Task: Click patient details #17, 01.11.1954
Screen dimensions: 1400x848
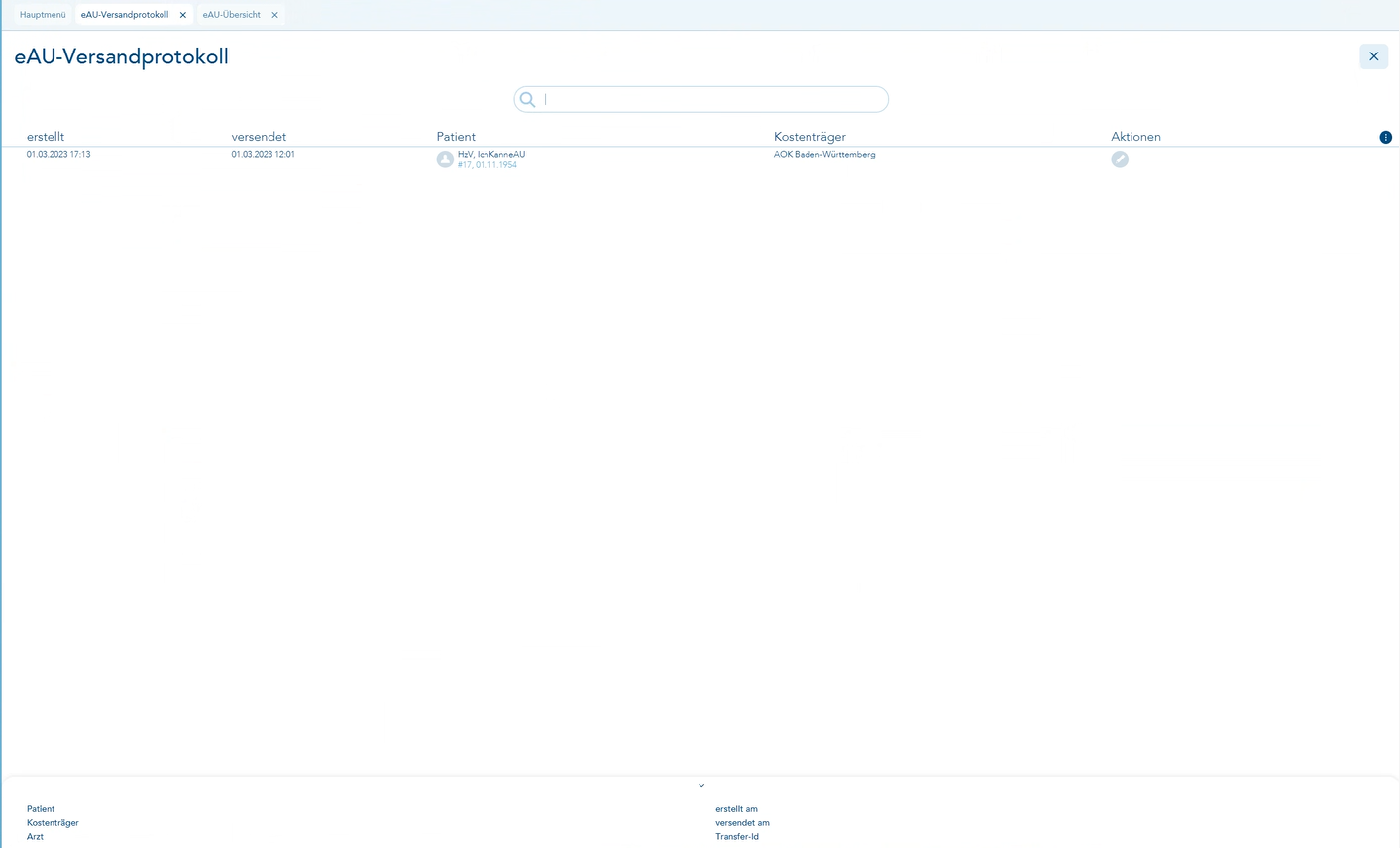Action: pos(487,165)
